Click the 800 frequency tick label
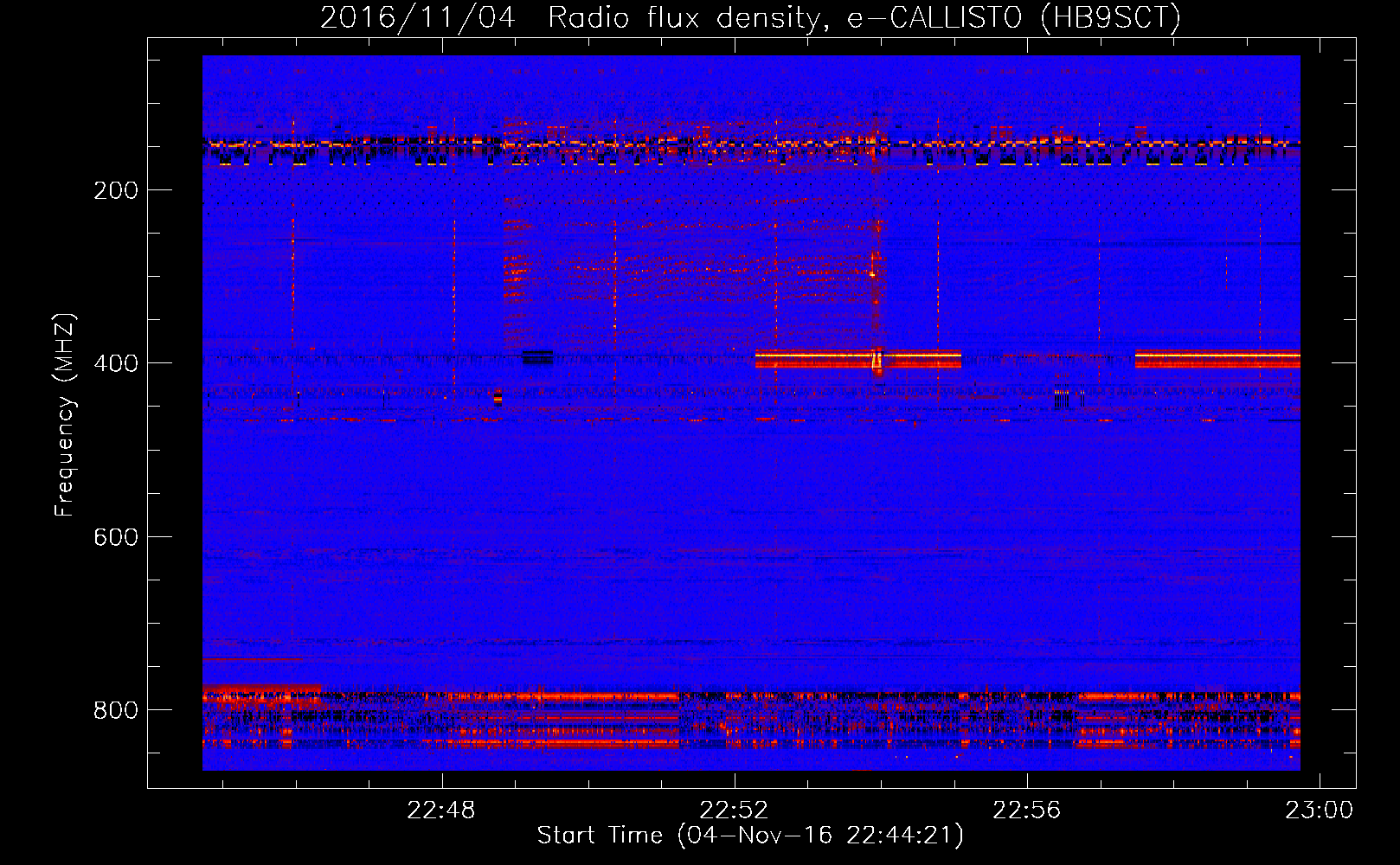Image resolution: width=1400 pixels, height=865 pixels. click(x=116, y=710)
